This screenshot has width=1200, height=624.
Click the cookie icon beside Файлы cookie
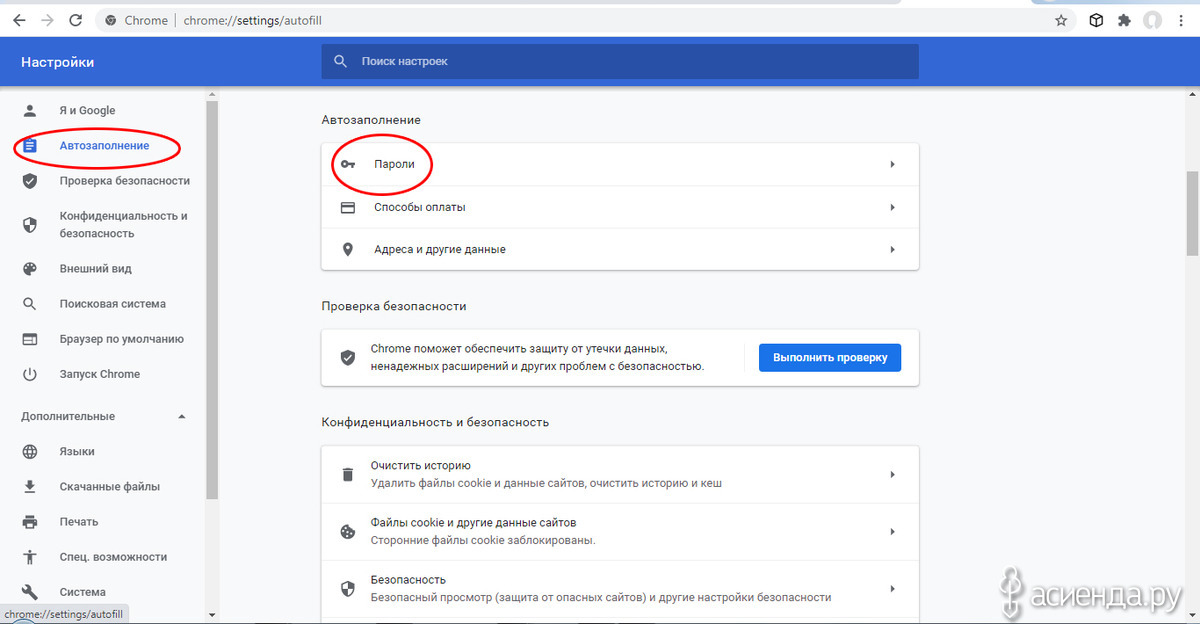pos(348,532)
